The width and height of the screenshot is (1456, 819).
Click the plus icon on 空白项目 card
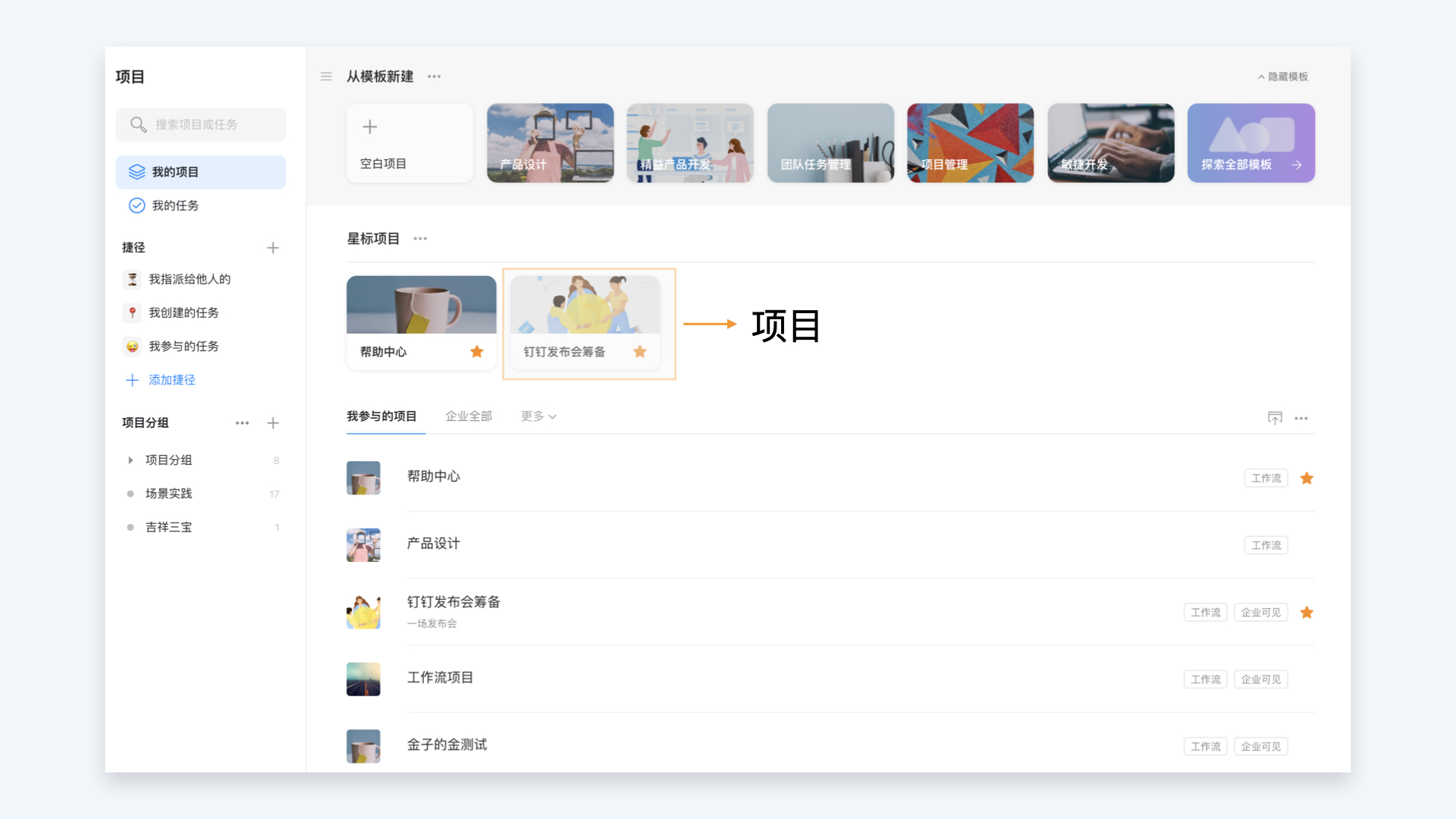pyautogui.click(x=370, y=127)
